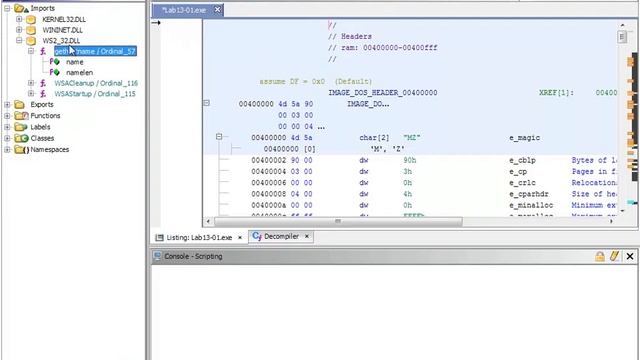
Task: Click the "MZ" string value
Action: tap(411, 138)
